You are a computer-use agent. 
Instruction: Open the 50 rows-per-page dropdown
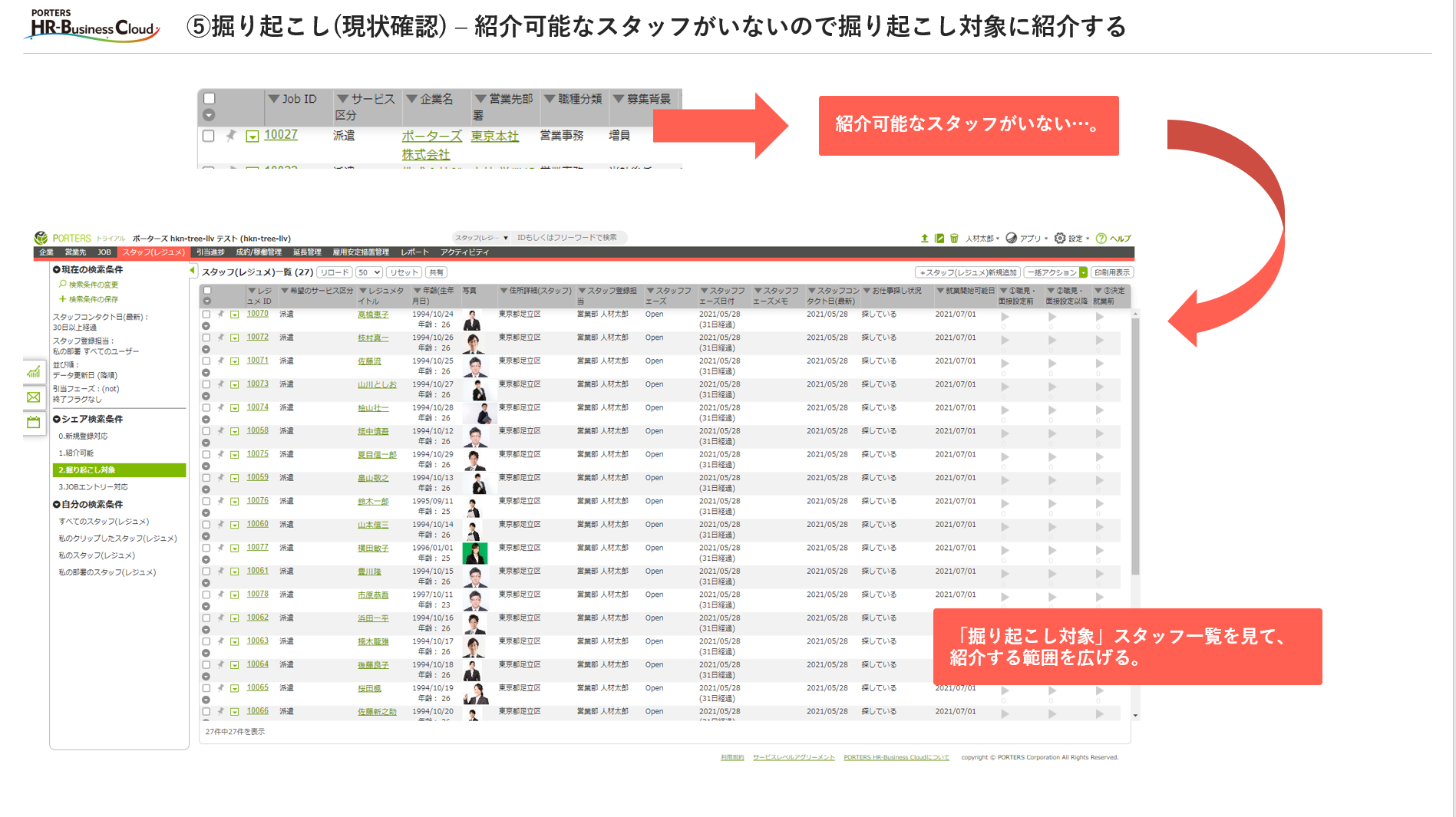(x=369, y=272)
